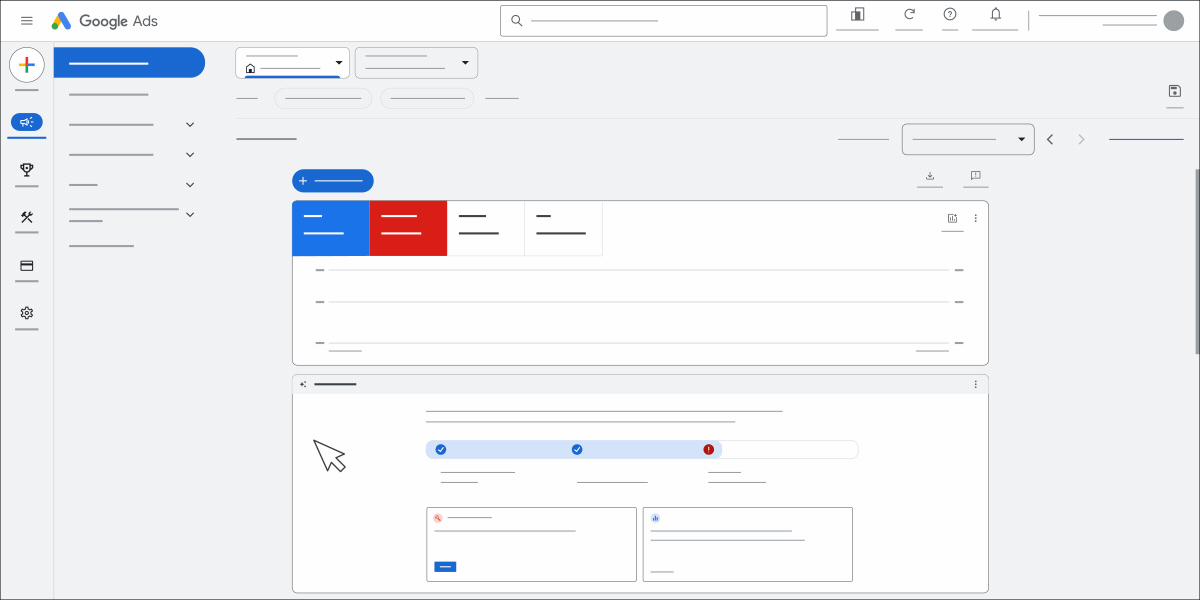Click the Feedback icon above the chart
Viewport: 1200px width, 600px height.
tap(975, 176)
